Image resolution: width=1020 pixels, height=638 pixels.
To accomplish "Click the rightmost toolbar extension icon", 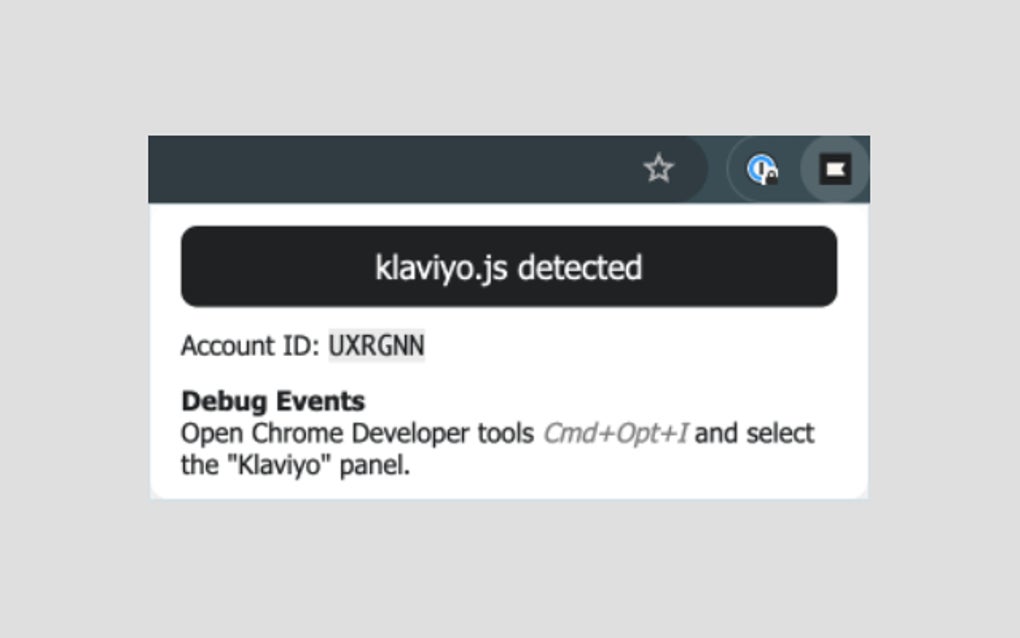I will click(832, 168).
